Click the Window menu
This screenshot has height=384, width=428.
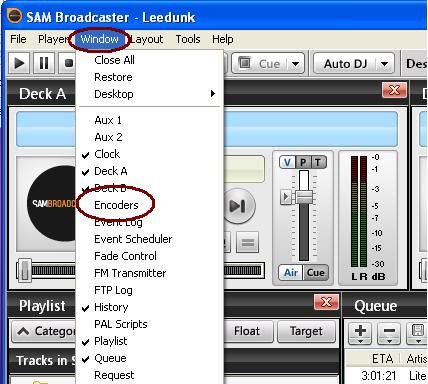(99, 39)
